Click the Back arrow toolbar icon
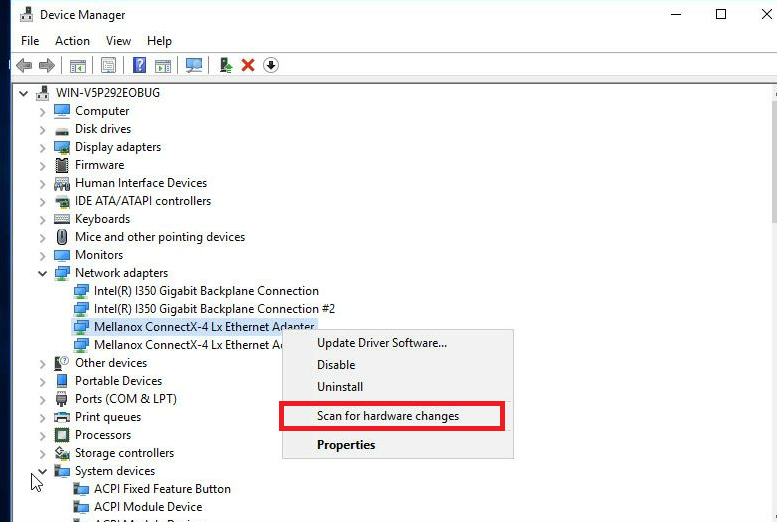 point(24,65)
